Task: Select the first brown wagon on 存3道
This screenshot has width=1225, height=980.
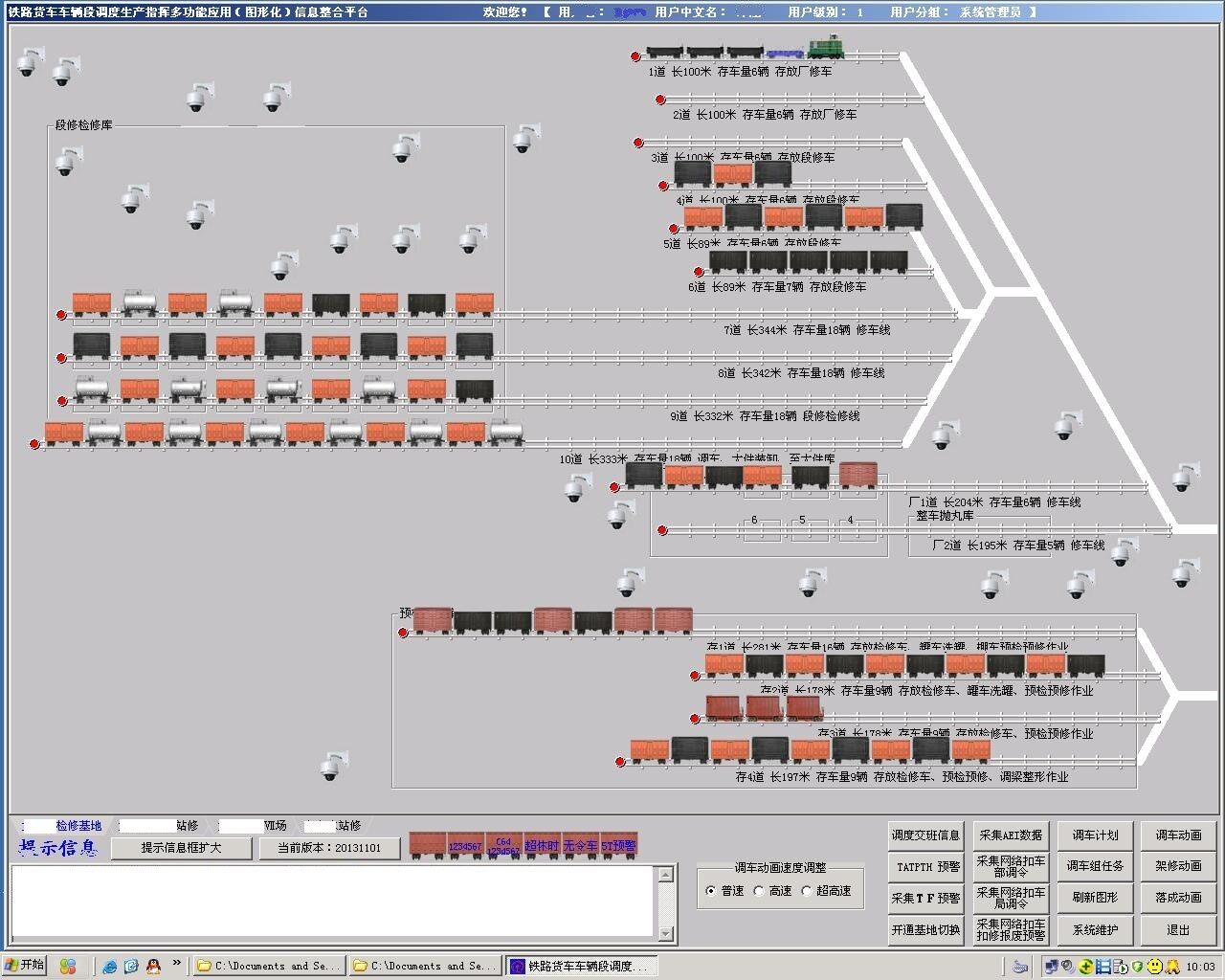Action: point(724,708)
